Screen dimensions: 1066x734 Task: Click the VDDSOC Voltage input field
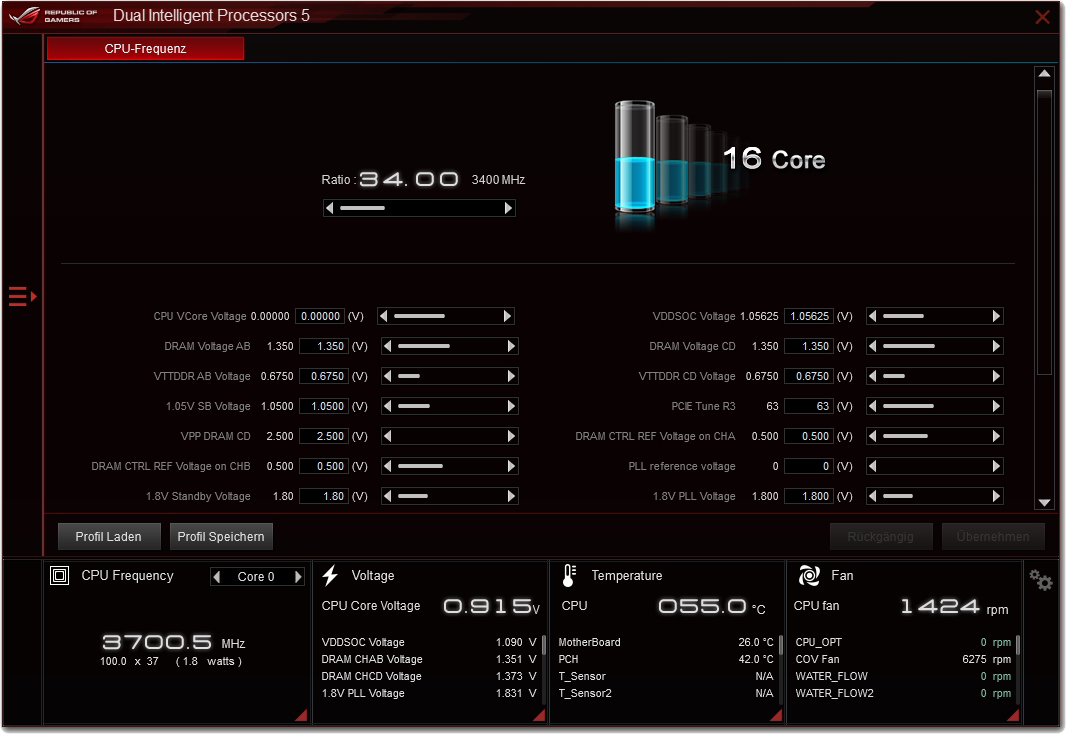809,316
